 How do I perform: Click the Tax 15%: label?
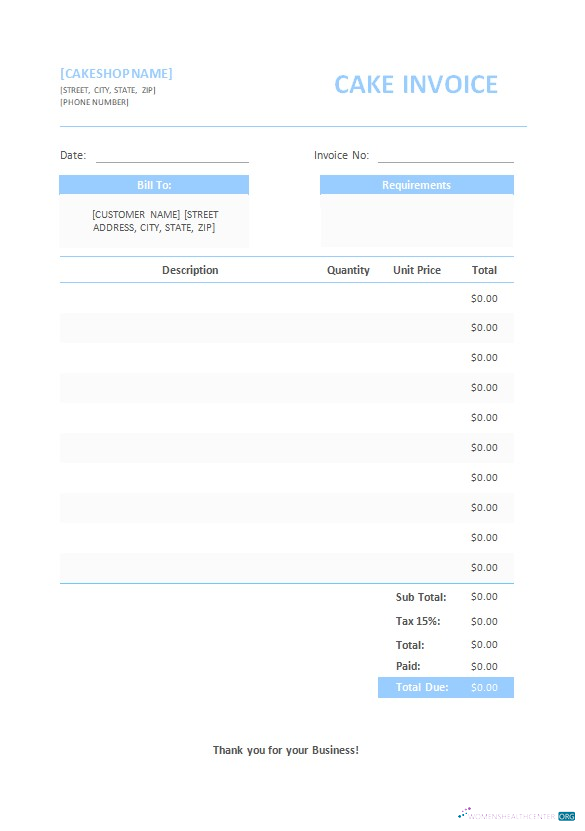click(x=418, y=621)
